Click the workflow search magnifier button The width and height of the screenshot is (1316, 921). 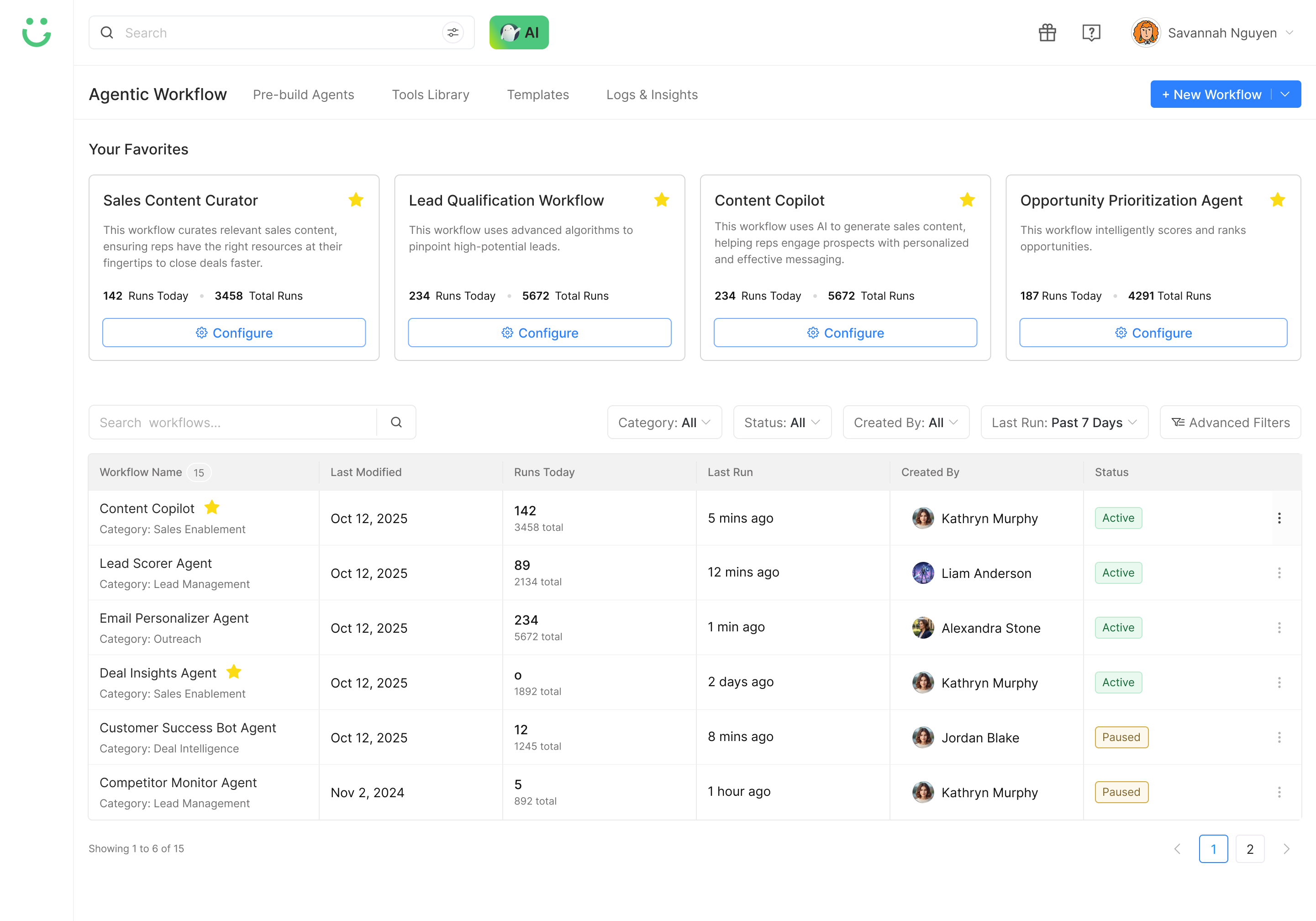(x=396, y=422)
